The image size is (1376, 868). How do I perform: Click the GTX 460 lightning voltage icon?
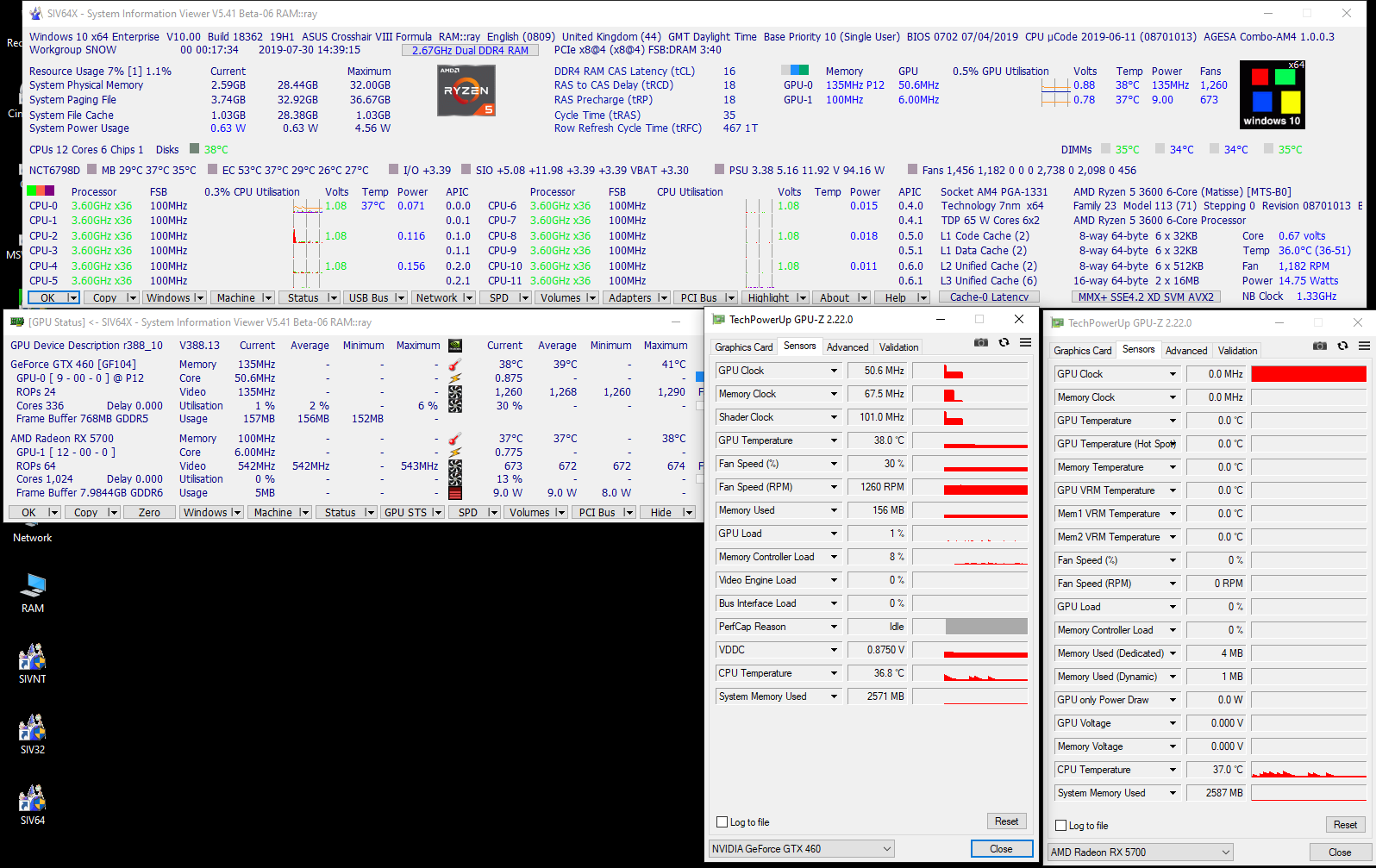(x=455, y=378)
